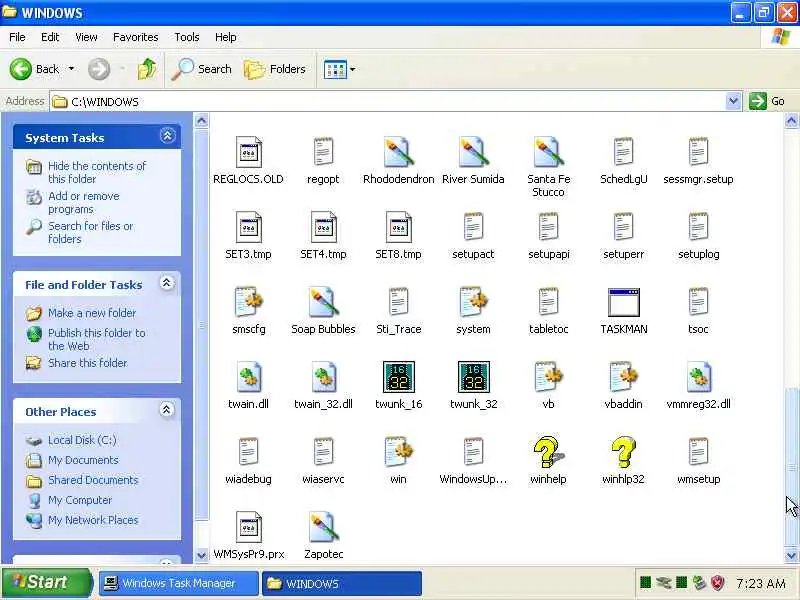Open the File menu

[x=17, y=37]
